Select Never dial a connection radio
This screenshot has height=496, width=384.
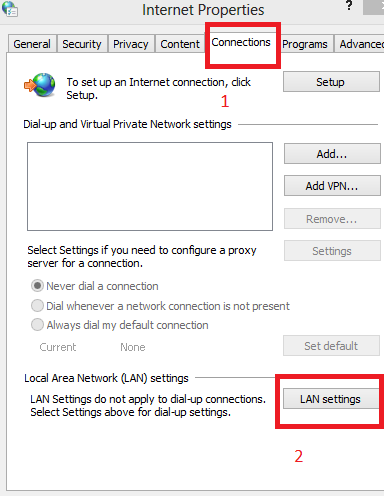37,286
